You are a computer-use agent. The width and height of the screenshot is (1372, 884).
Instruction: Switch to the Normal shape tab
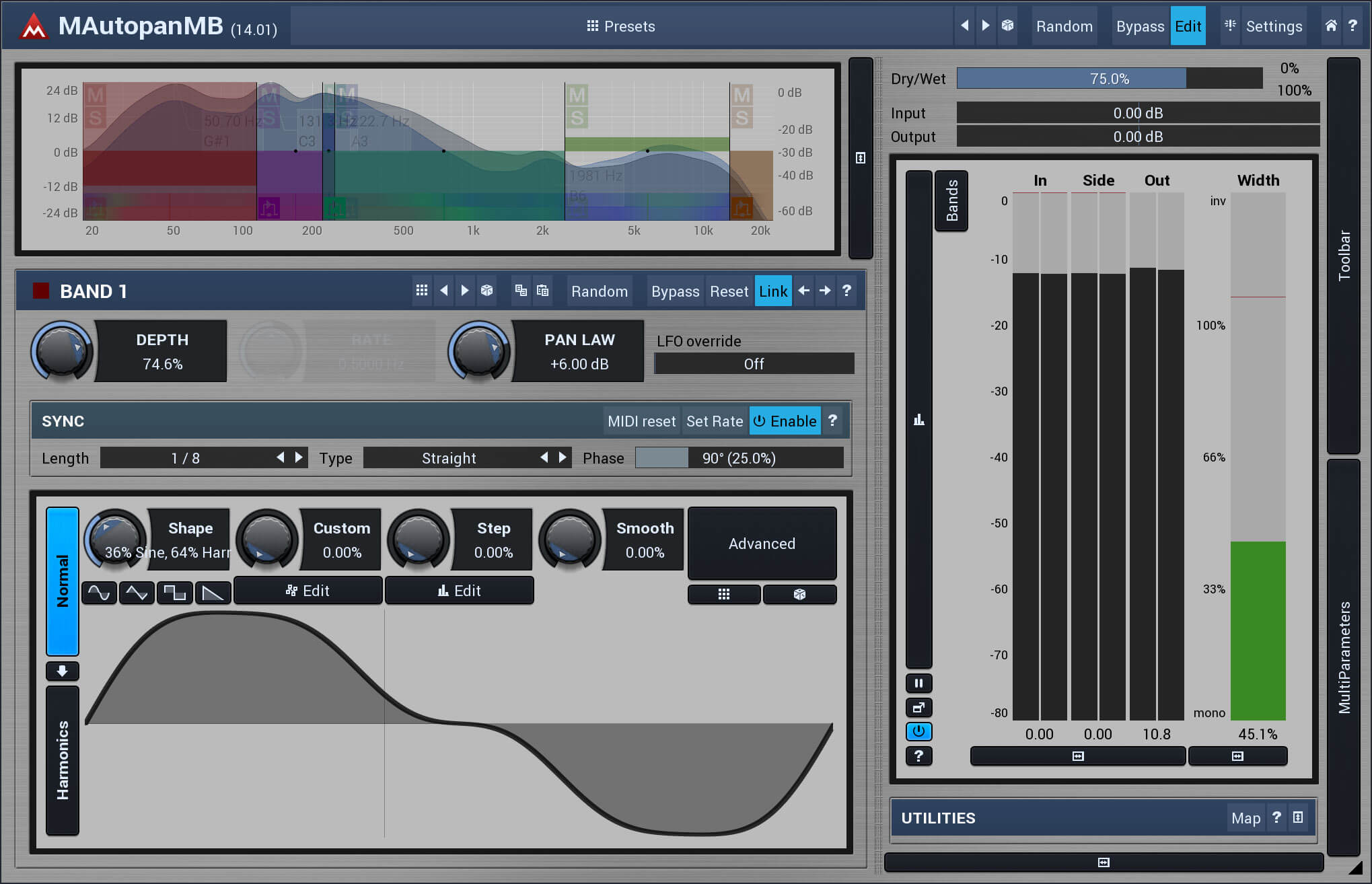point(63,581)
